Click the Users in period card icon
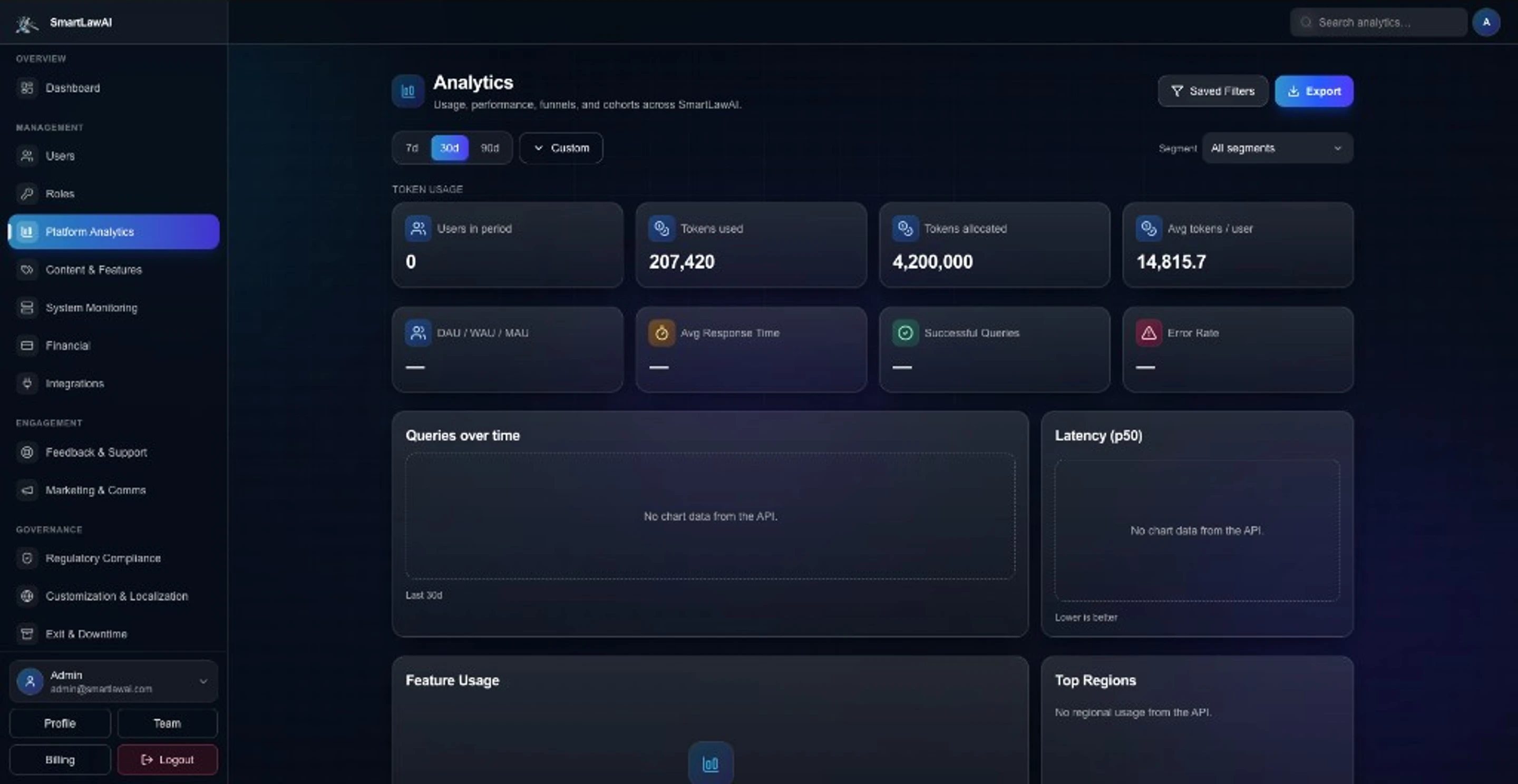1518x784 pixels. click(x=418, y=229)
